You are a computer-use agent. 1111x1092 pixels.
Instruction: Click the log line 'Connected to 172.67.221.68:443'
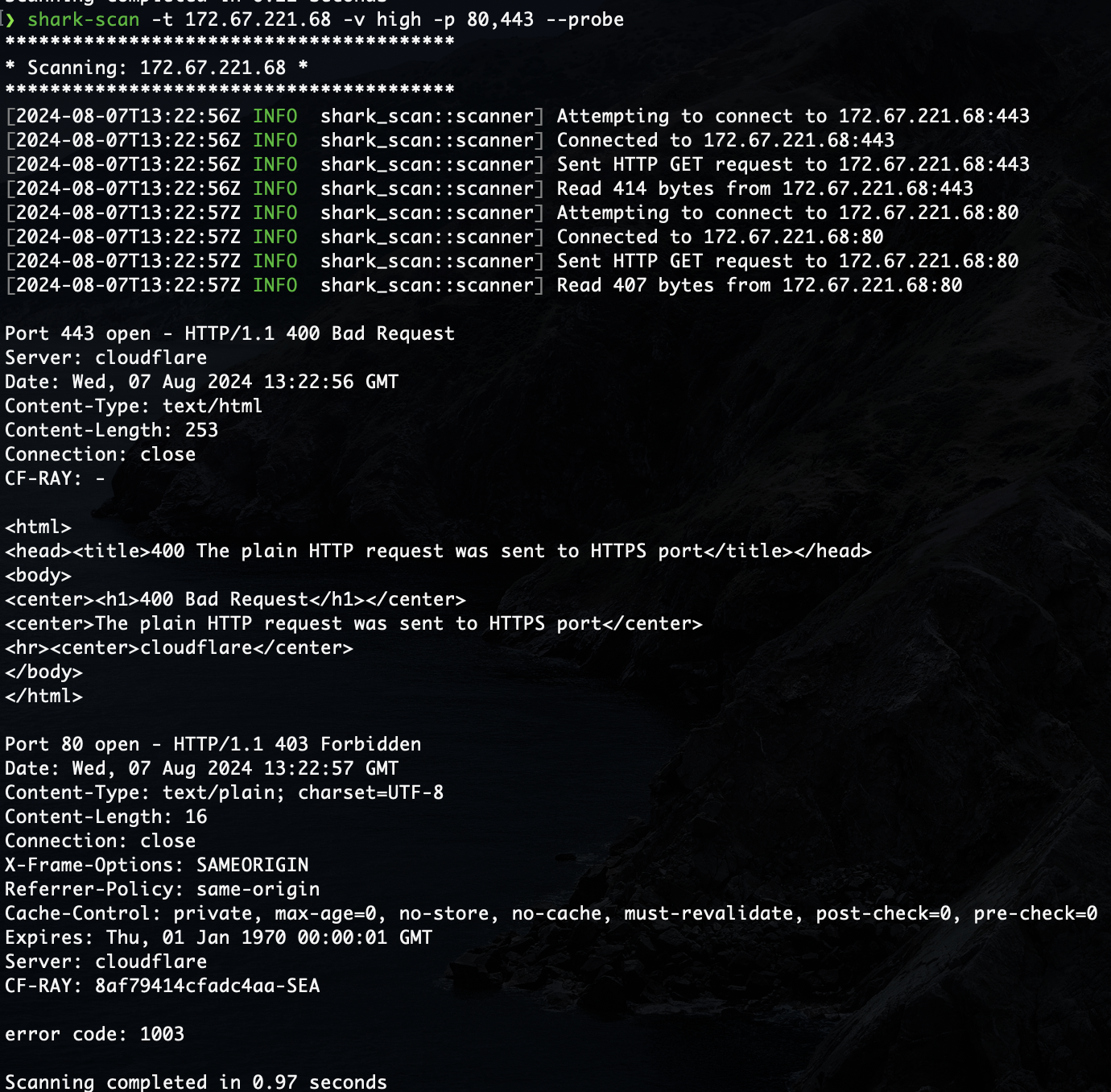[725, 140]
